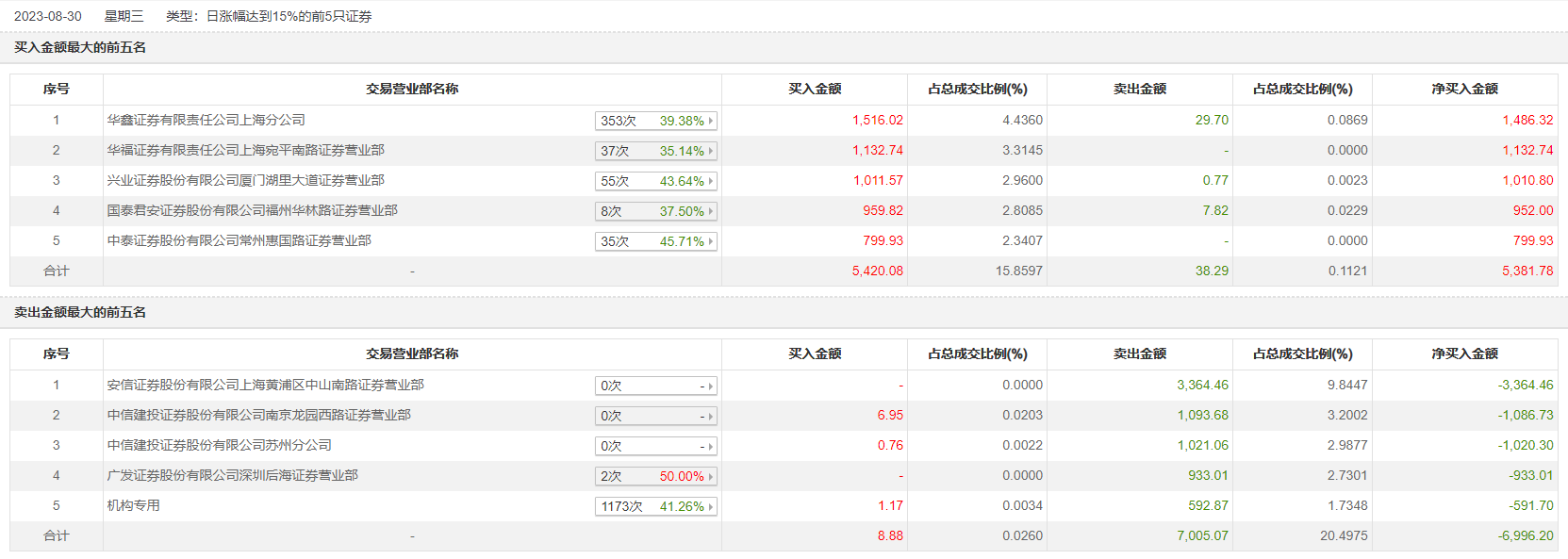This screenshot has height=559, width=1568.
Task: Expand the 353次 39.38% stats box
Action: pos(656,121)
